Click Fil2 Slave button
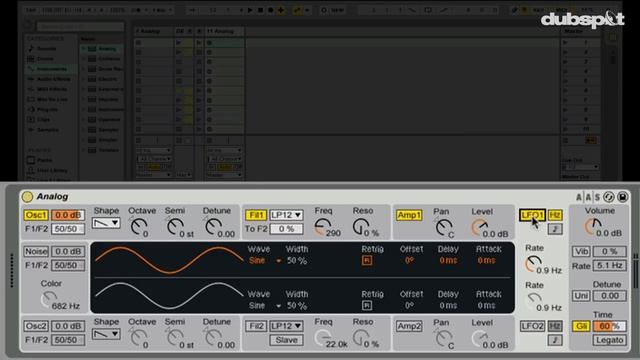640x360 pixels. pos(286,340)
